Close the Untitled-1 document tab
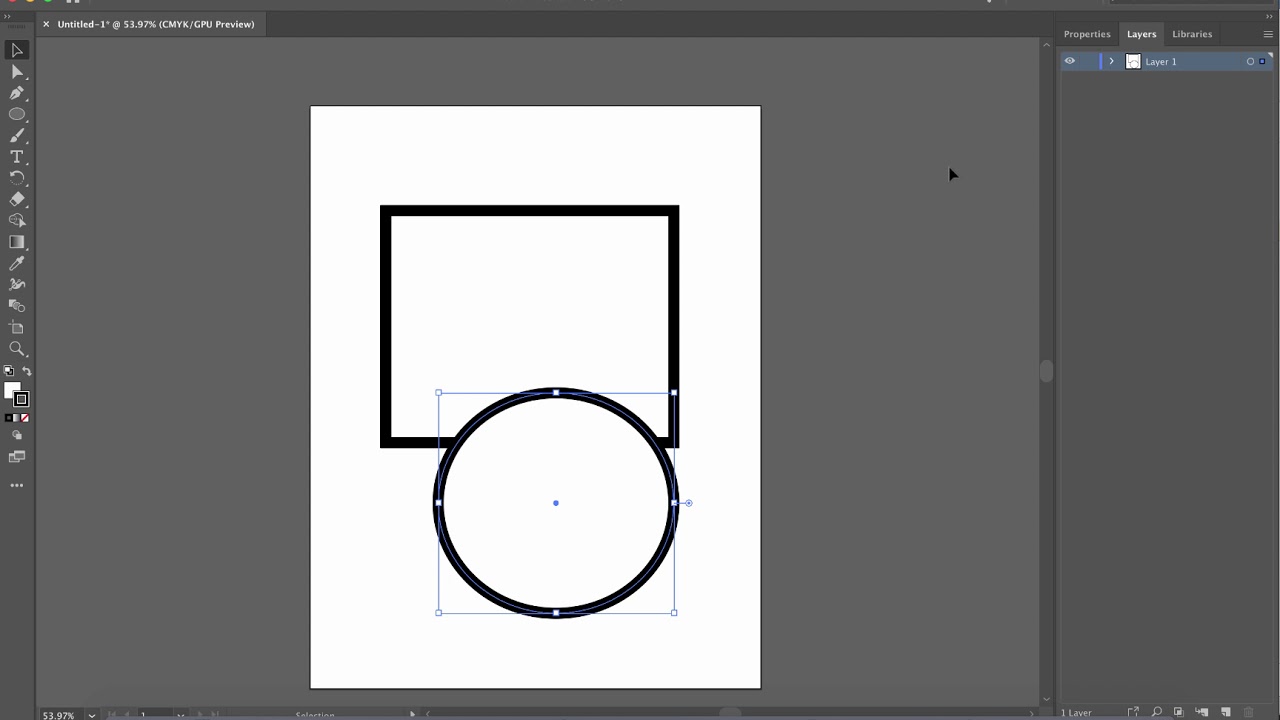Screen dimensions: 1280x720 pyautogui.click(x=46, y=24)
